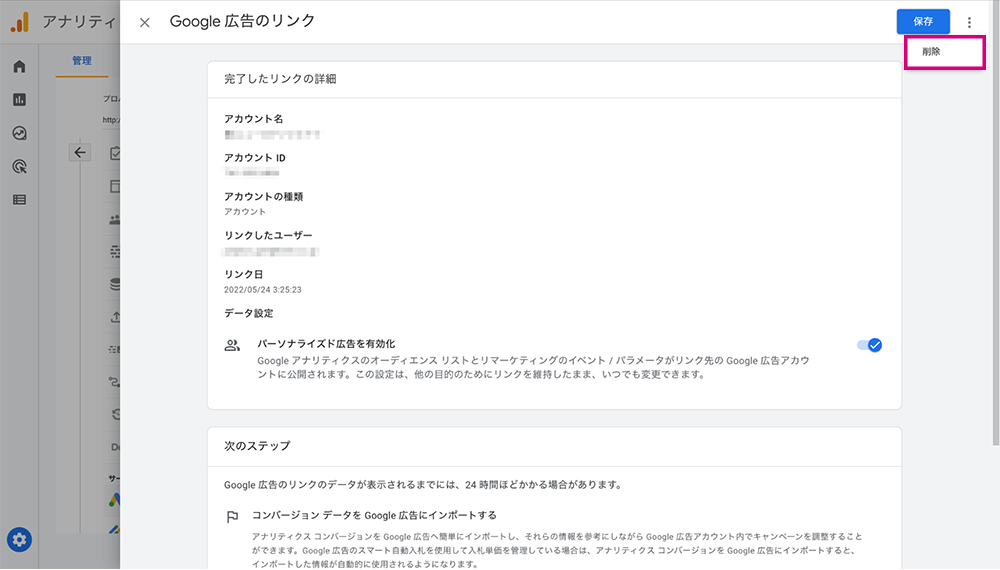This screenshot has width=1000, height=570.
Task: Click 'コンバージョン データを Google 広告にインポートする' heading
Action: click(x=374, y=515)
